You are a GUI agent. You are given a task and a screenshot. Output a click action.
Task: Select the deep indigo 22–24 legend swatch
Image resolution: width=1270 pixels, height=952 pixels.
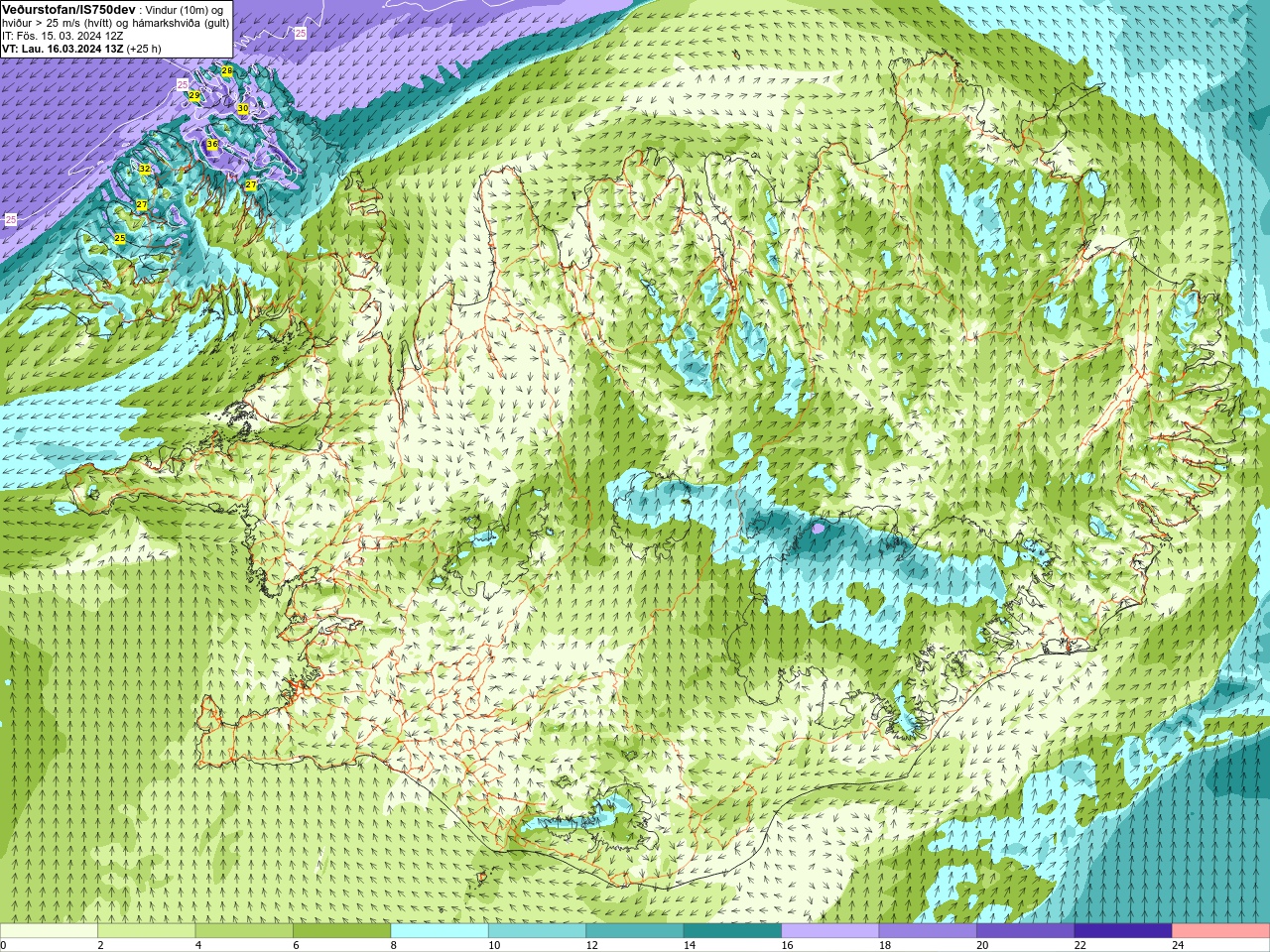[x=1123, y=931]
